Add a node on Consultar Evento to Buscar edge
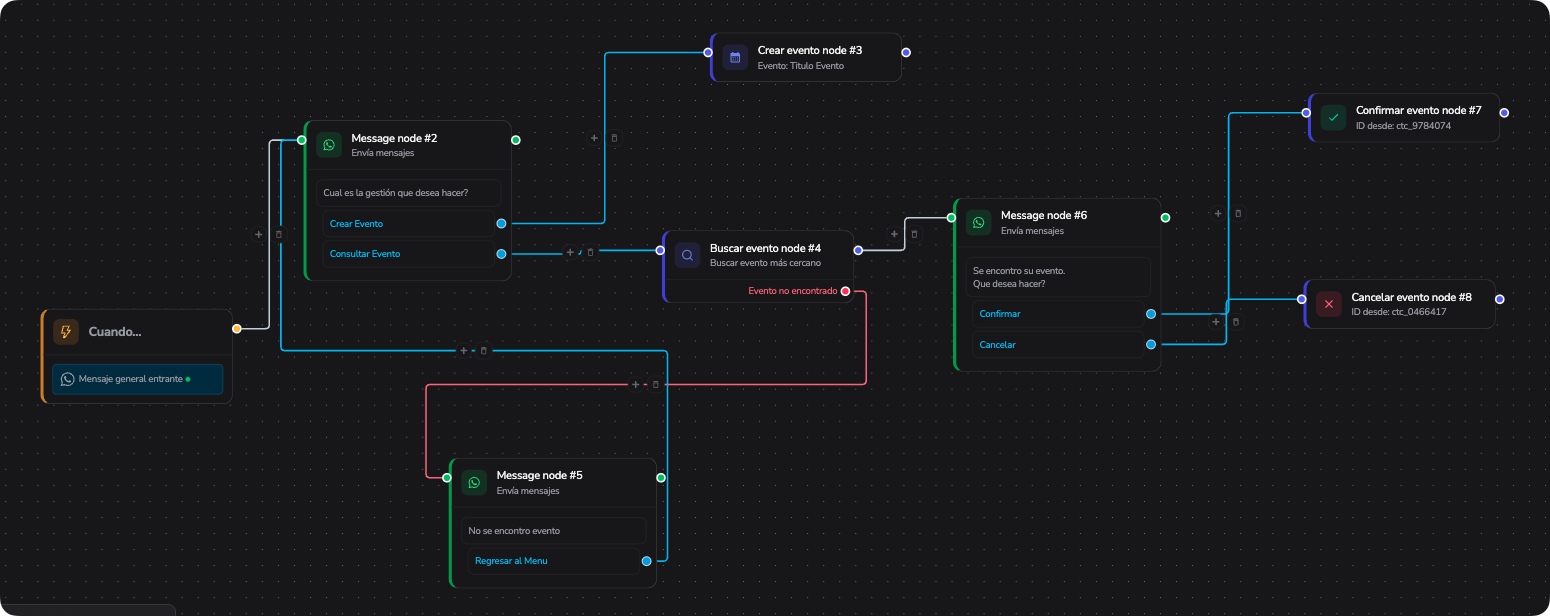The image size is (1550, 616). 570,252
